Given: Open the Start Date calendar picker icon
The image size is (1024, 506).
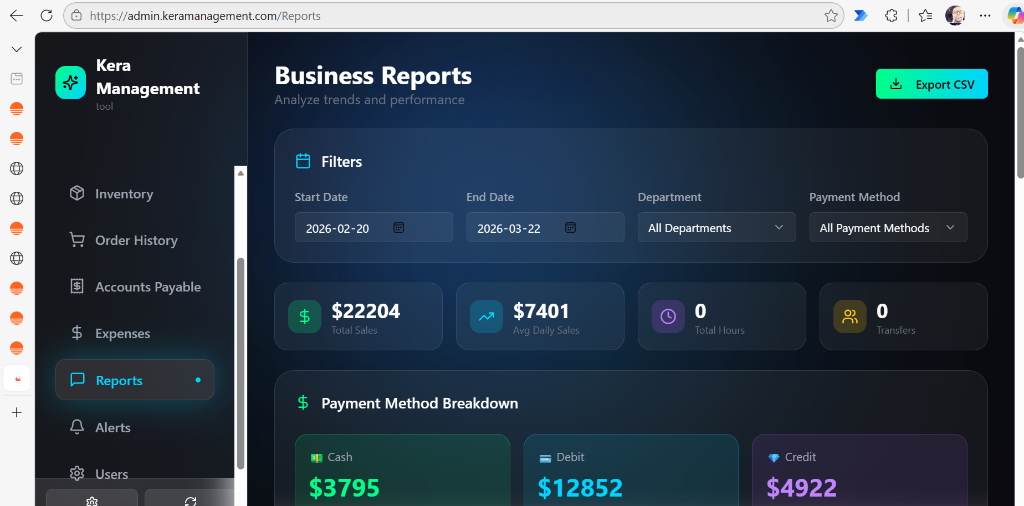Looking at the screenshot, I should [399, 227].
